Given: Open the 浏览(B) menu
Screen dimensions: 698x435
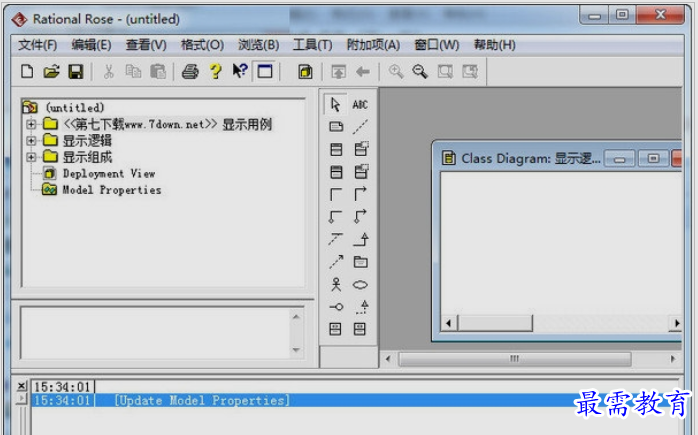Looking at the screenshot, I should coord(259,45).
